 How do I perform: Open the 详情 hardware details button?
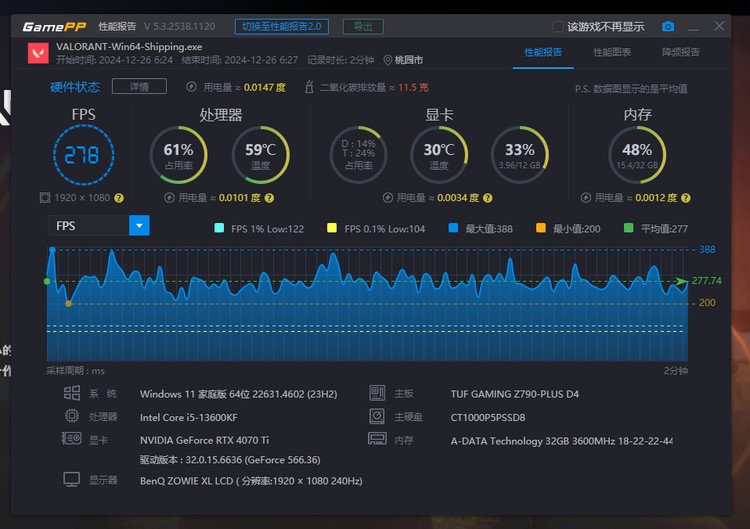(x=139, y=86)
